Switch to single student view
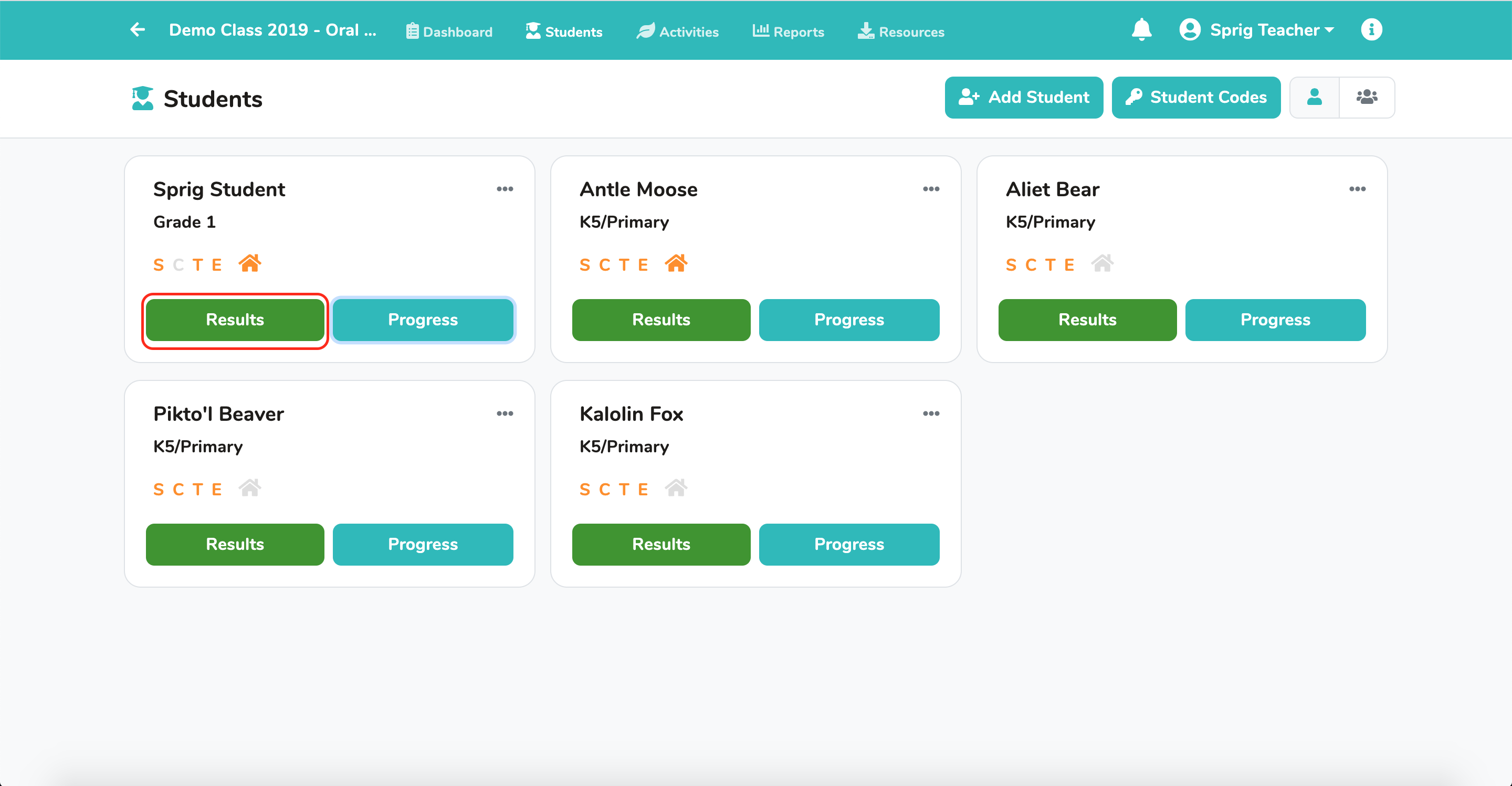 click(x=1315, y=98)
